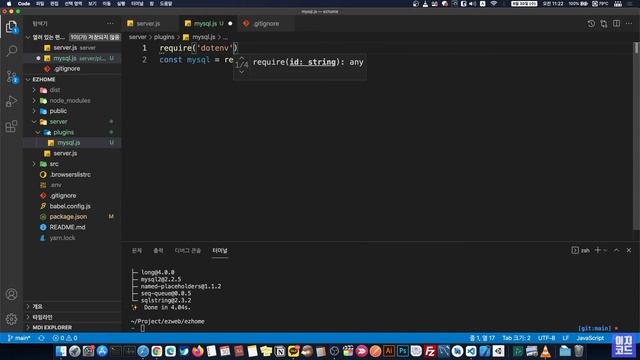Open FileZilla from the Dock
Viewport: 640px width, 360px height.
(x=430, y=351)
